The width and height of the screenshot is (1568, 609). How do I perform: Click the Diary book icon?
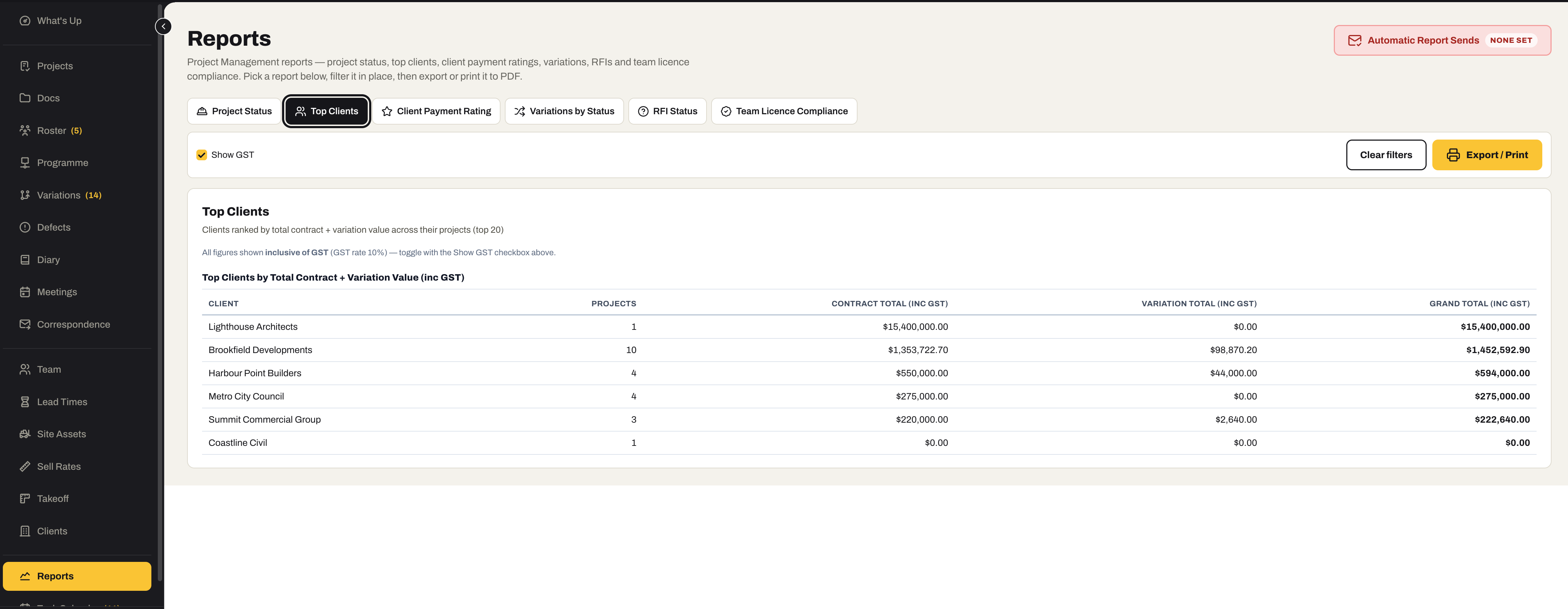(25, 260)
